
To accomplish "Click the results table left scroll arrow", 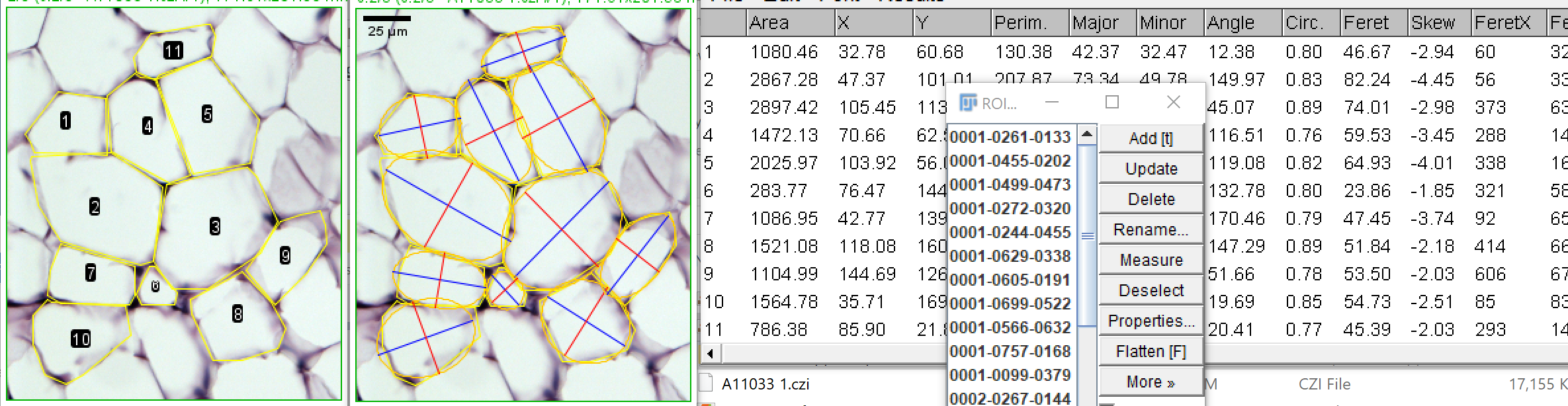I will (710, 353).
